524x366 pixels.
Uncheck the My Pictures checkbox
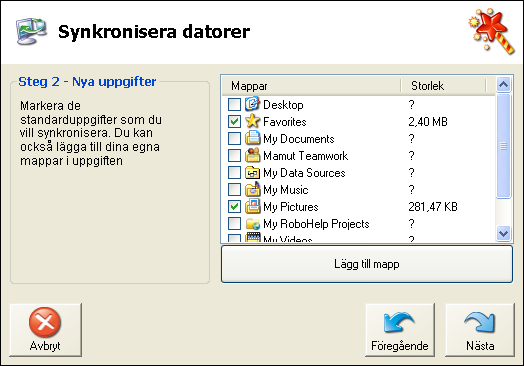234,207
